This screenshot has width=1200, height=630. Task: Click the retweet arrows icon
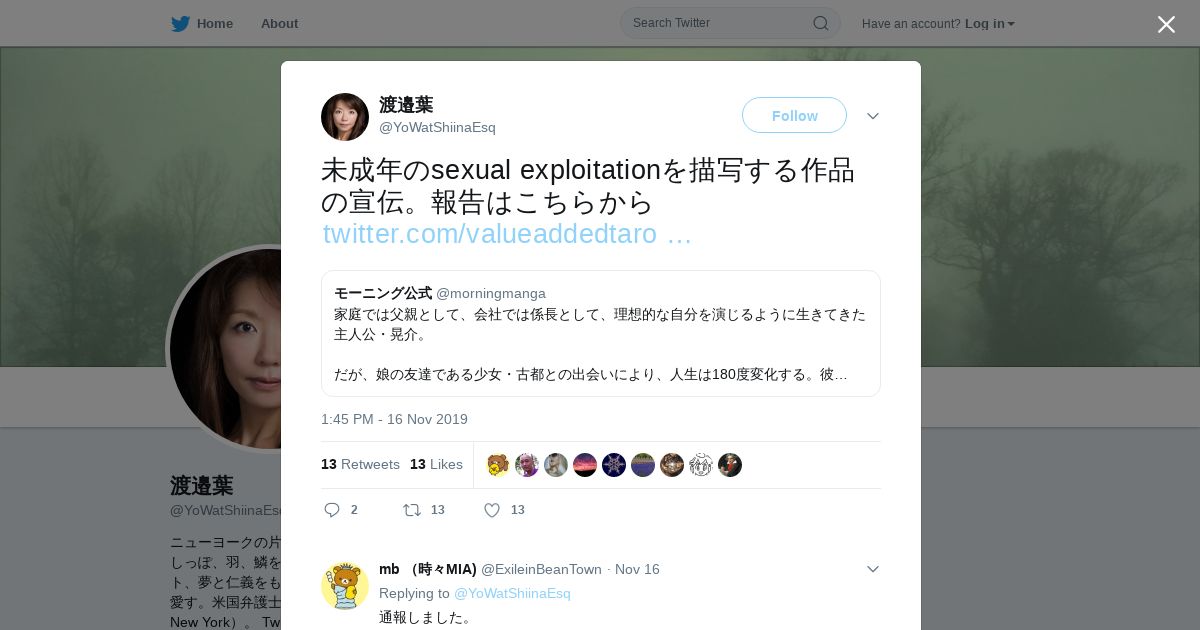click(411, 510)
